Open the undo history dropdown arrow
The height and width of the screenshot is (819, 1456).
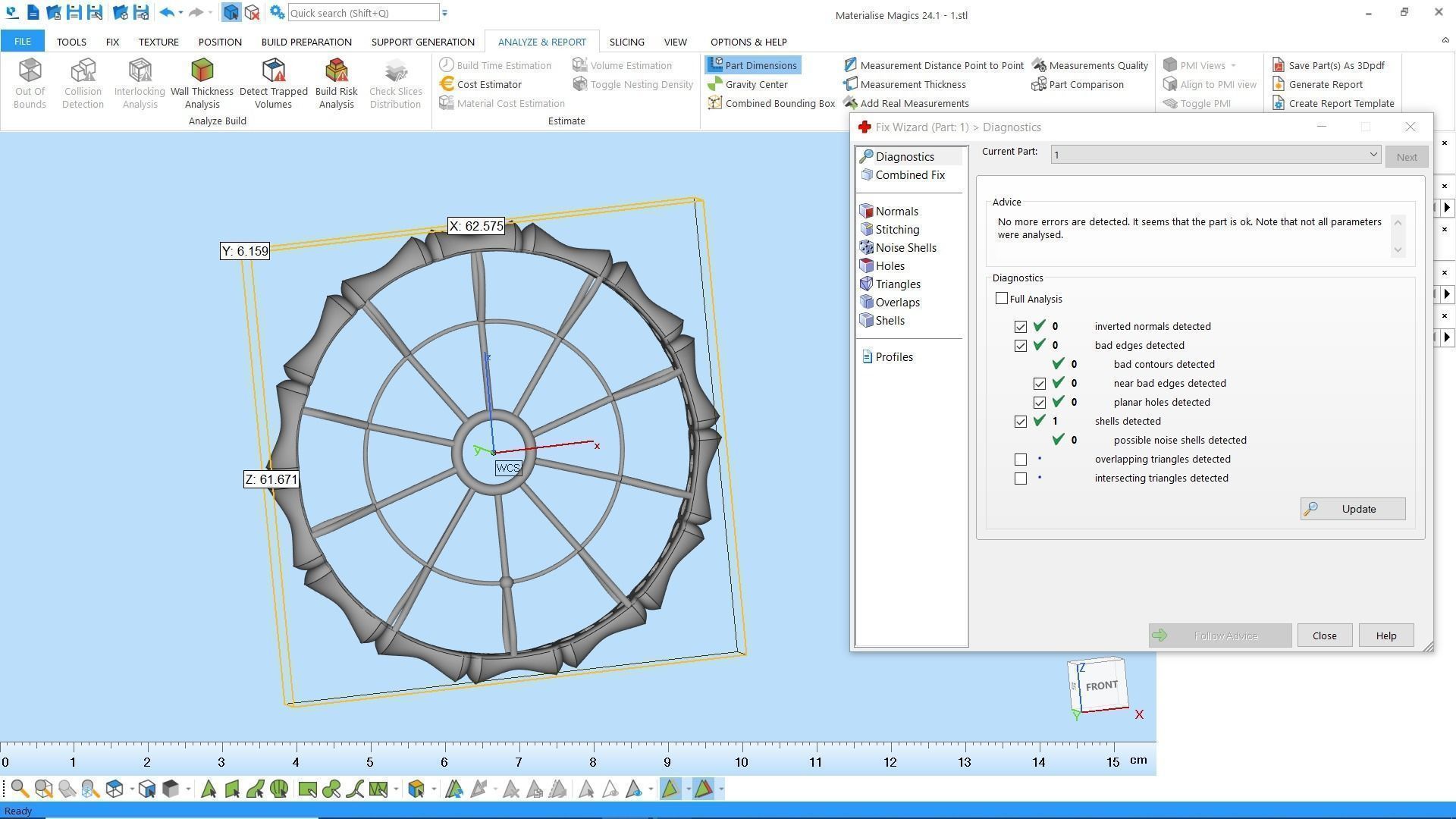(180, 13)
